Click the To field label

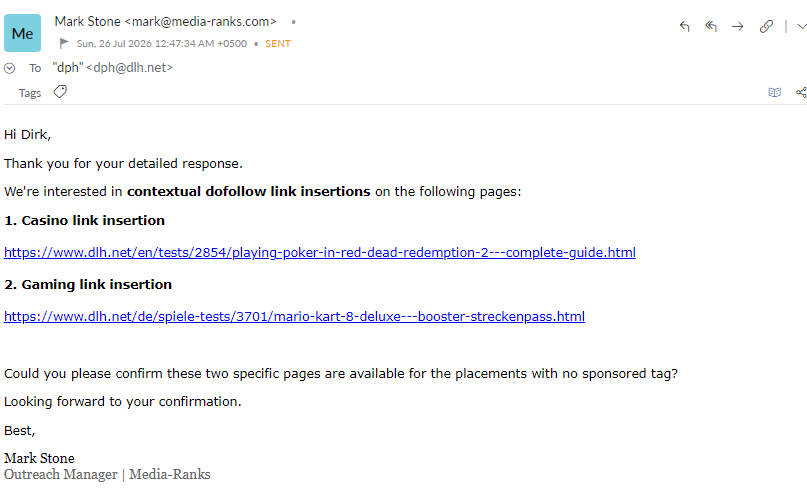tap(35, 68)
